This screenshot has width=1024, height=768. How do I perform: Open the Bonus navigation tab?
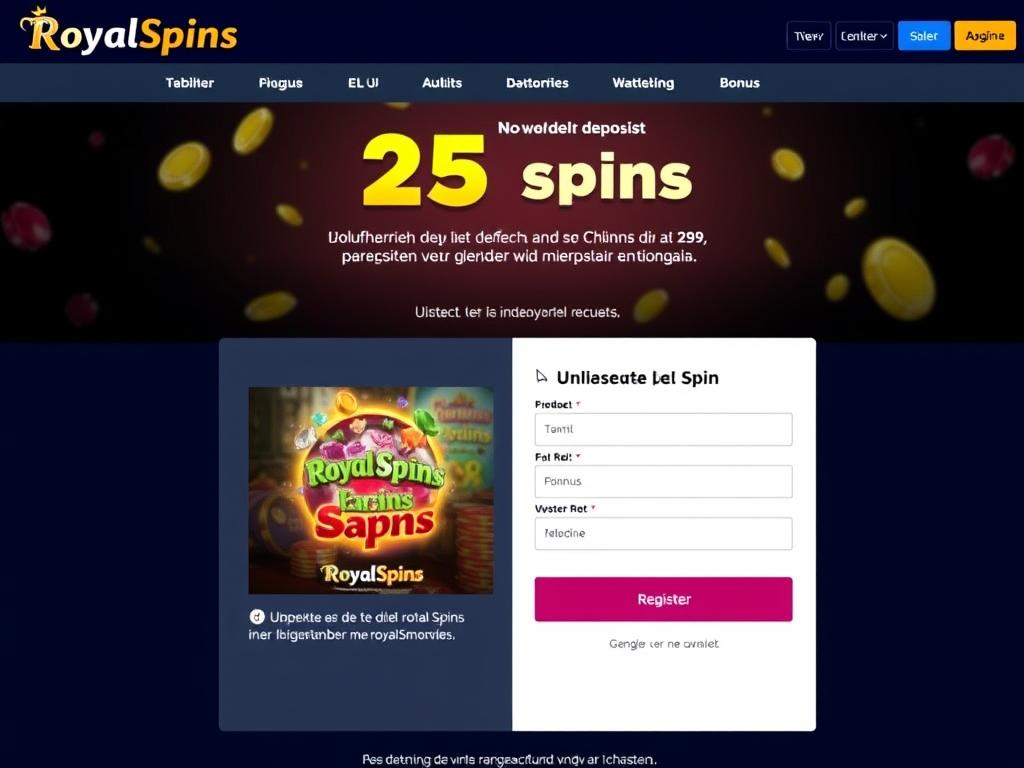739,83
